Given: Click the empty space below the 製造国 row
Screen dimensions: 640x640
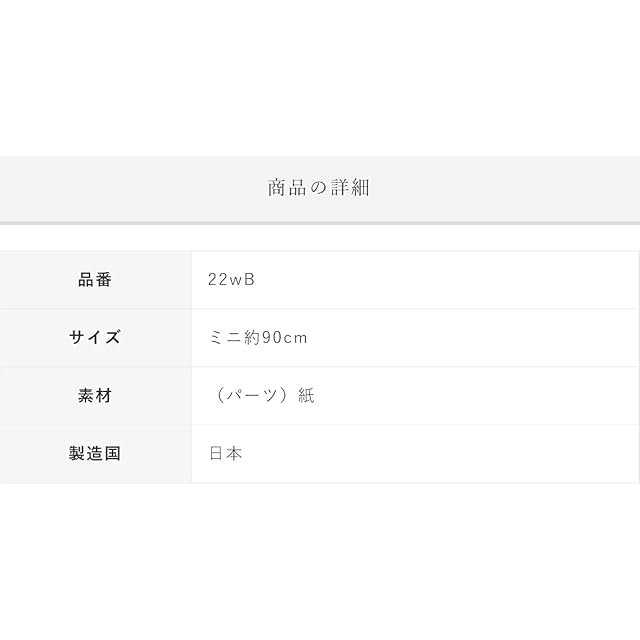Looking at the screenshot, I should (x=320, y=560).
